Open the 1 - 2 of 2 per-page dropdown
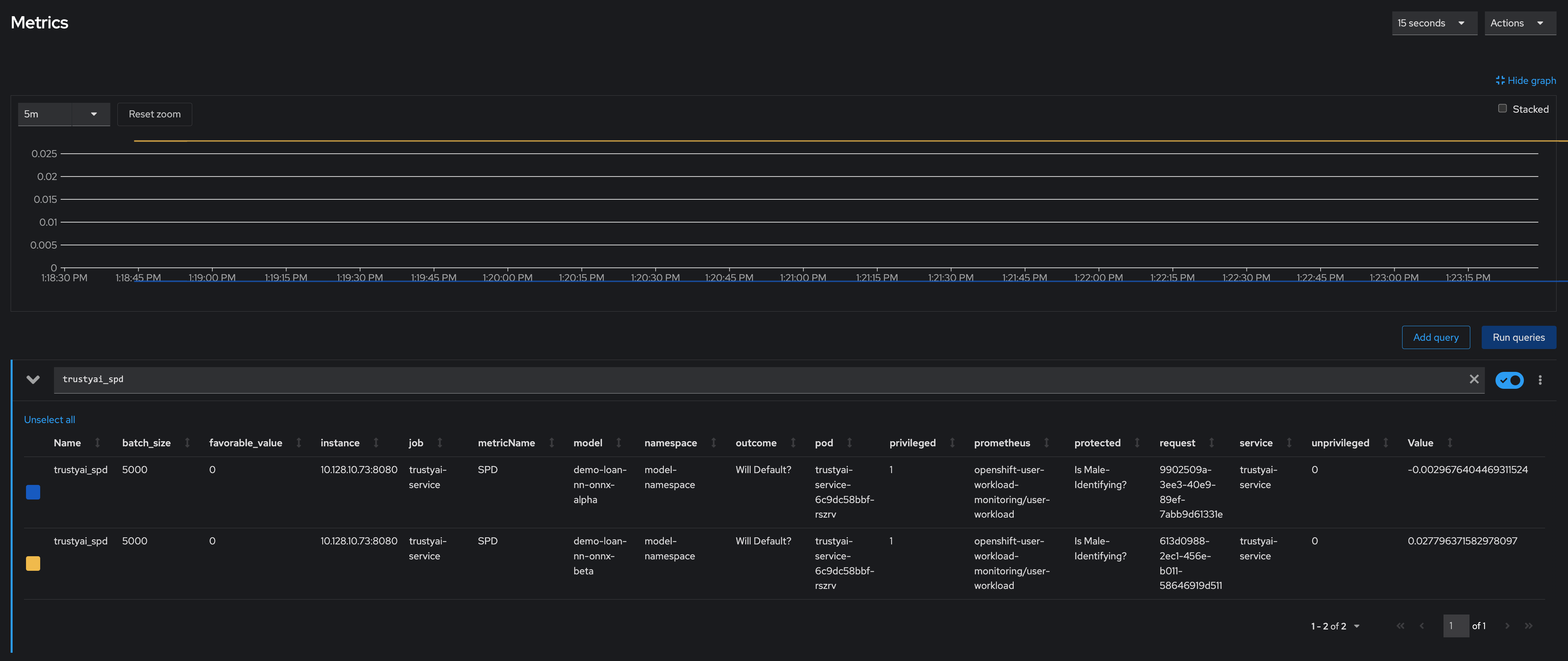 pyautogui.click(x=1336, y=626)
